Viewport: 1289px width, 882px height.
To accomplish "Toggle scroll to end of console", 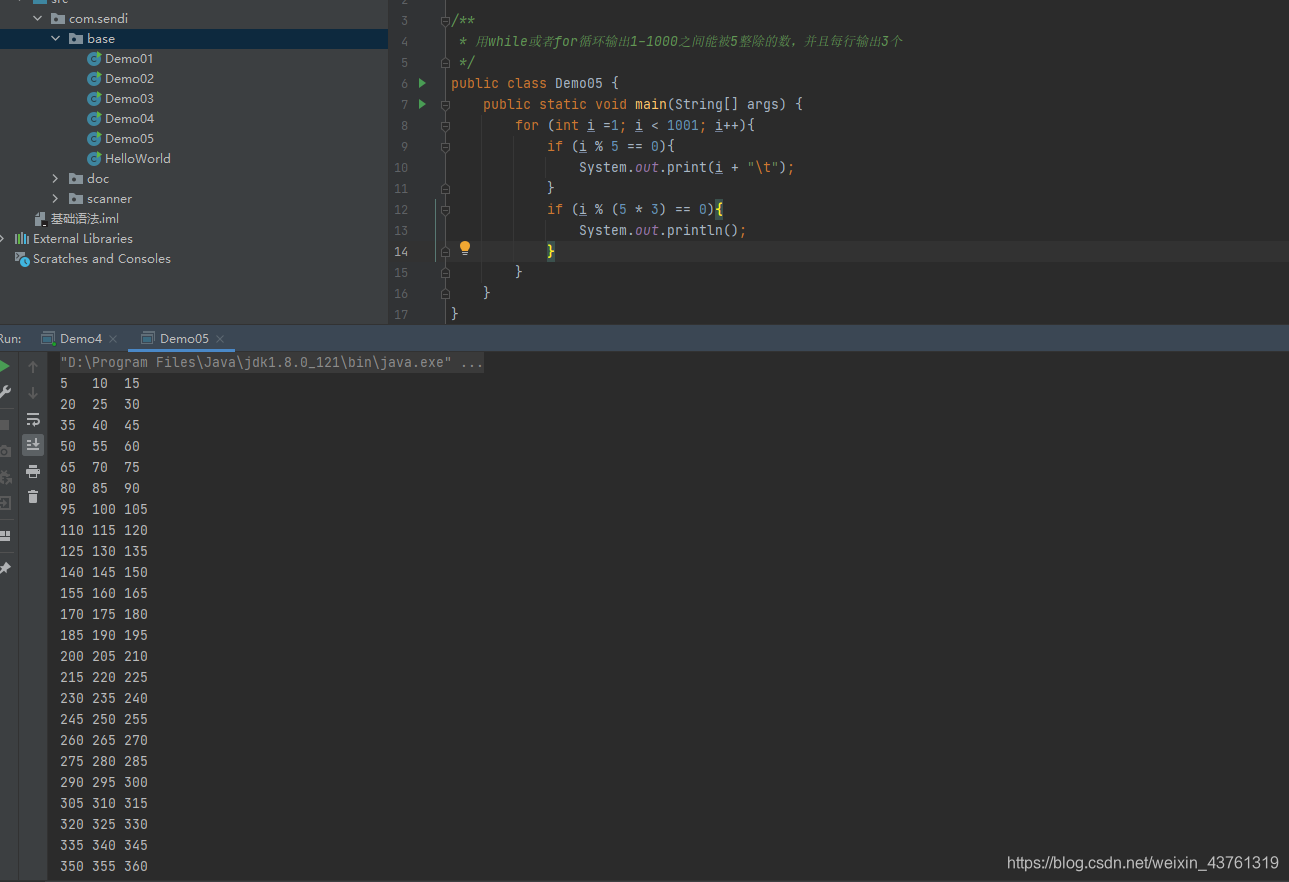I will pyautogui.click(x=33, y=444).
